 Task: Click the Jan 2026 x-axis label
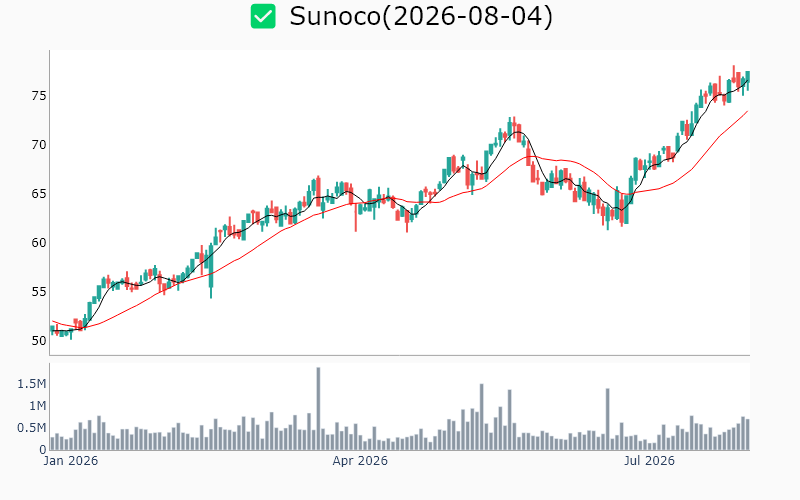point(70,461)
